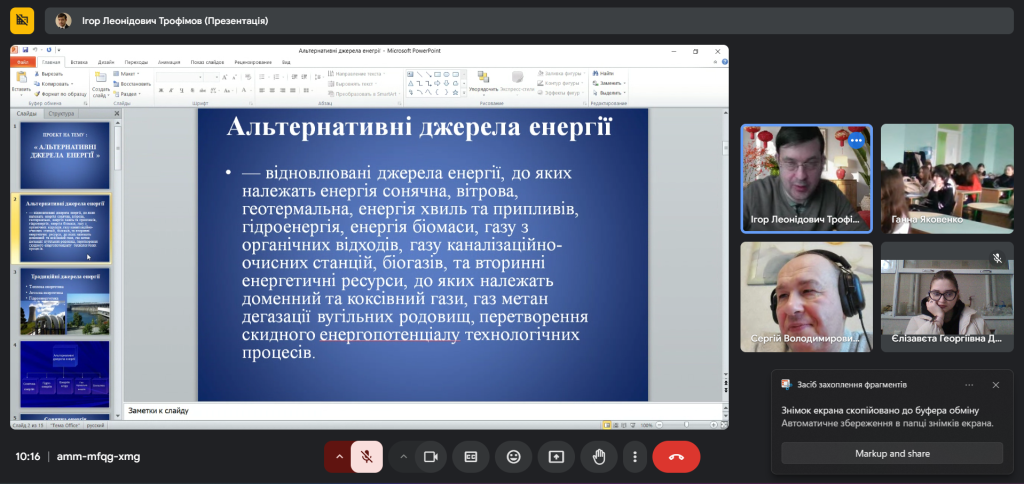Select the Структура tab in slide panel
1024x484 pixels.
(x=61, y=114)
